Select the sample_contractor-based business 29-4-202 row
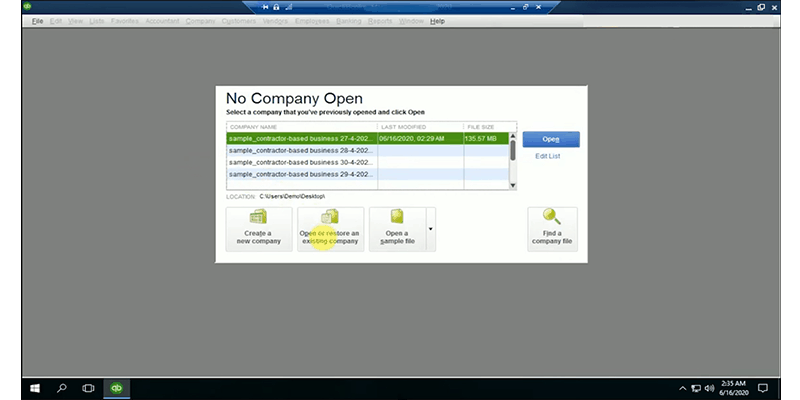 click(x=367, y=174)
